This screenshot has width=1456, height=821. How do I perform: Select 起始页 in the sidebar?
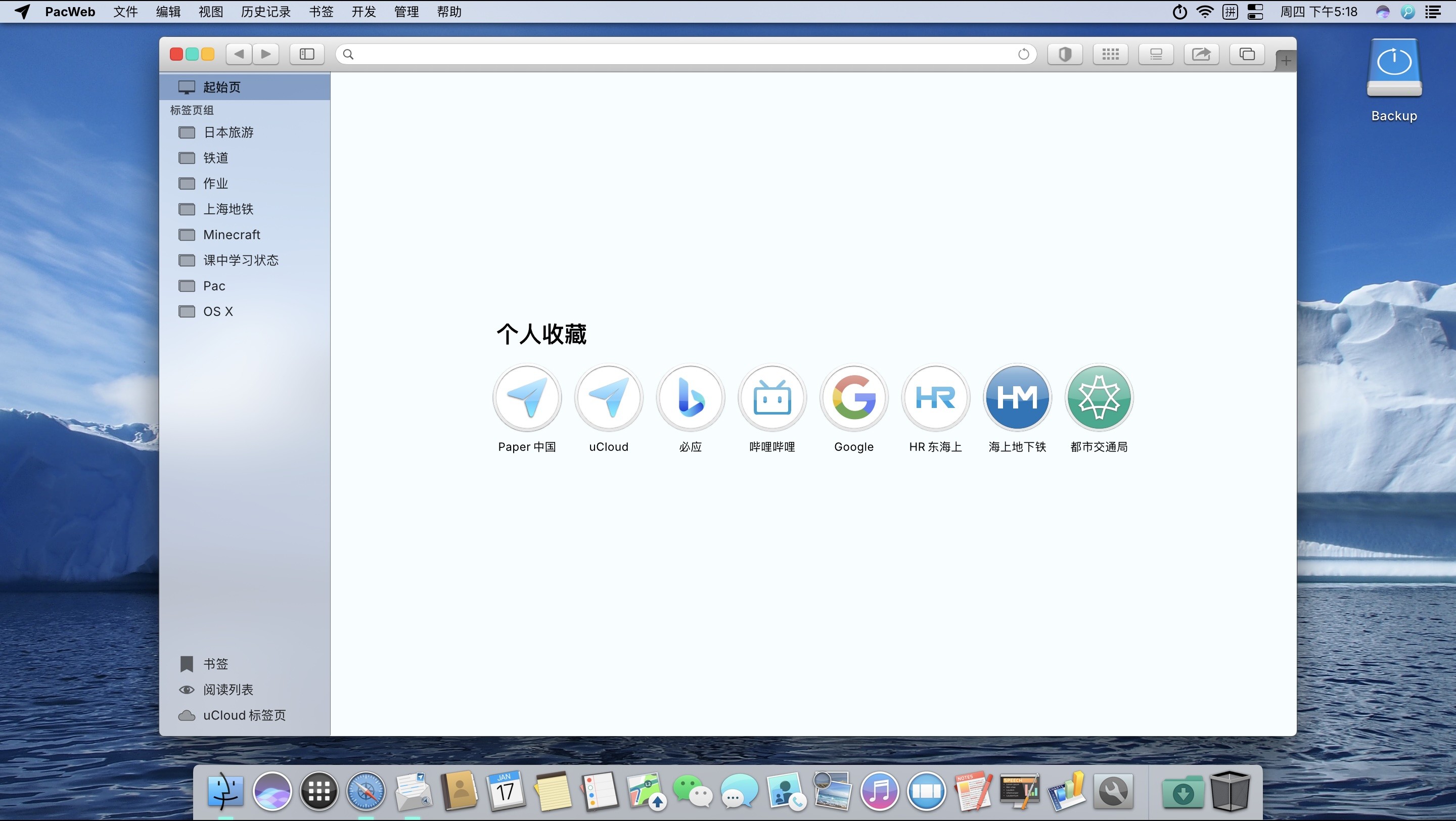(x=245, y=87)
